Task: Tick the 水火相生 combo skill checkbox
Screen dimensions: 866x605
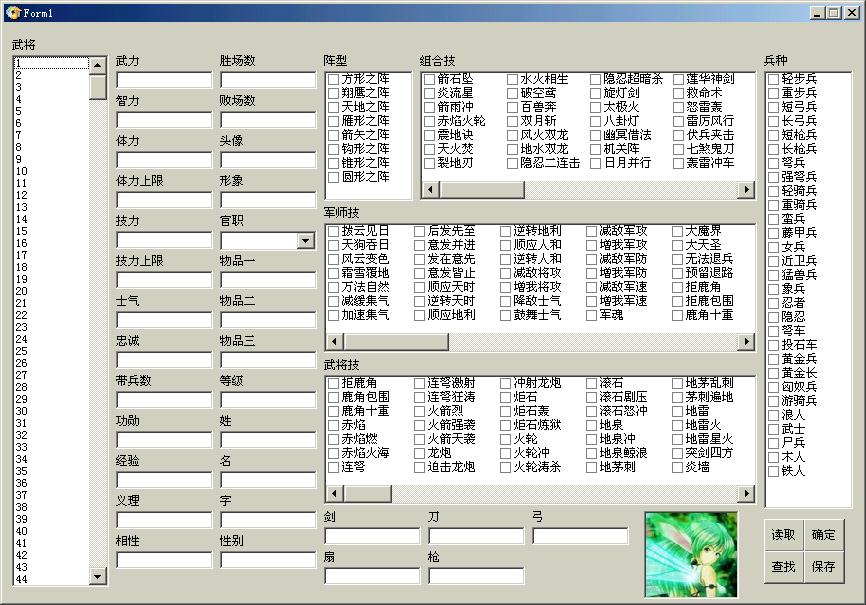Action: point(512,79)
